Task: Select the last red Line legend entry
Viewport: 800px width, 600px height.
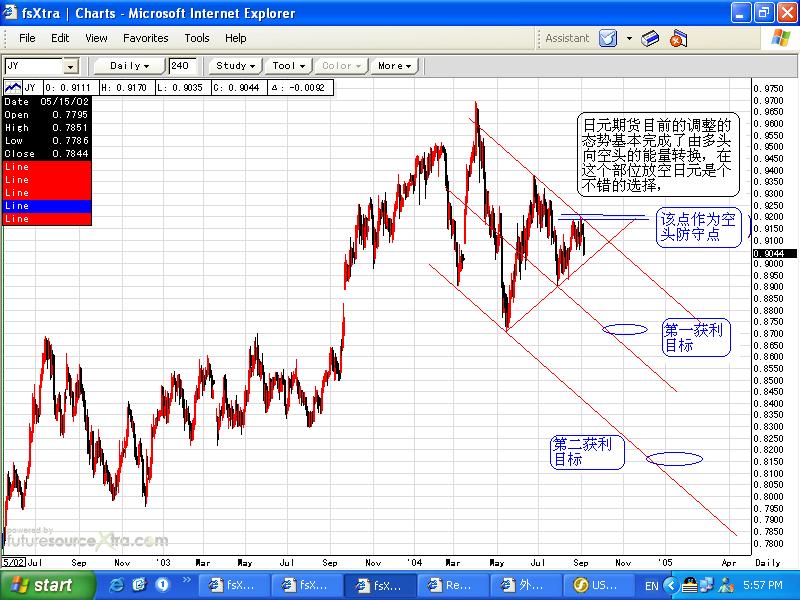Action: [x=46, y=219]
